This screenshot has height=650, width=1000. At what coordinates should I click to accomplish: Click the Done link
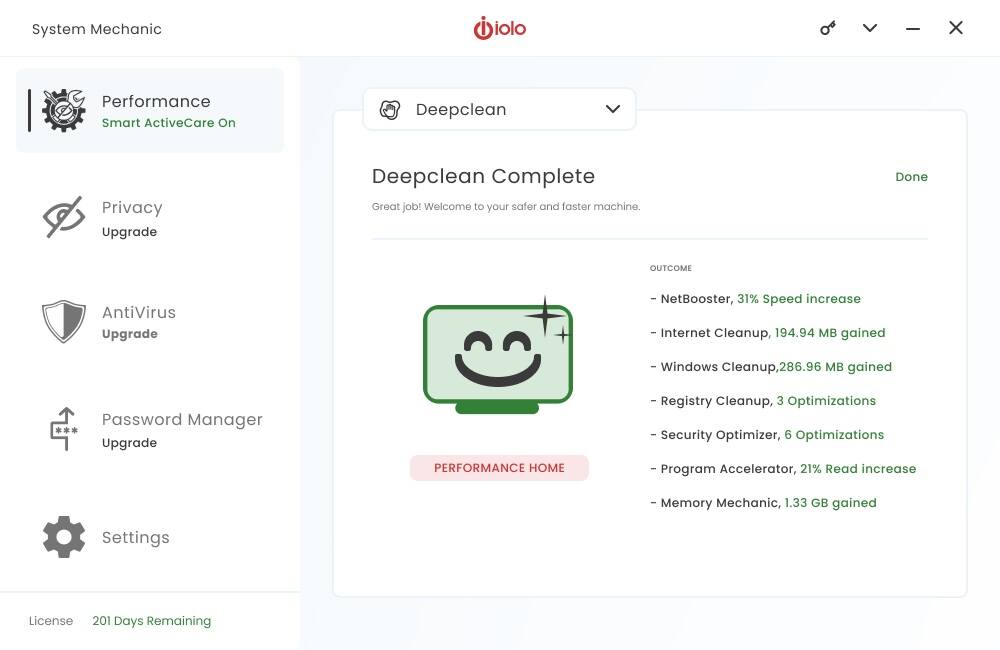point(911,177)
